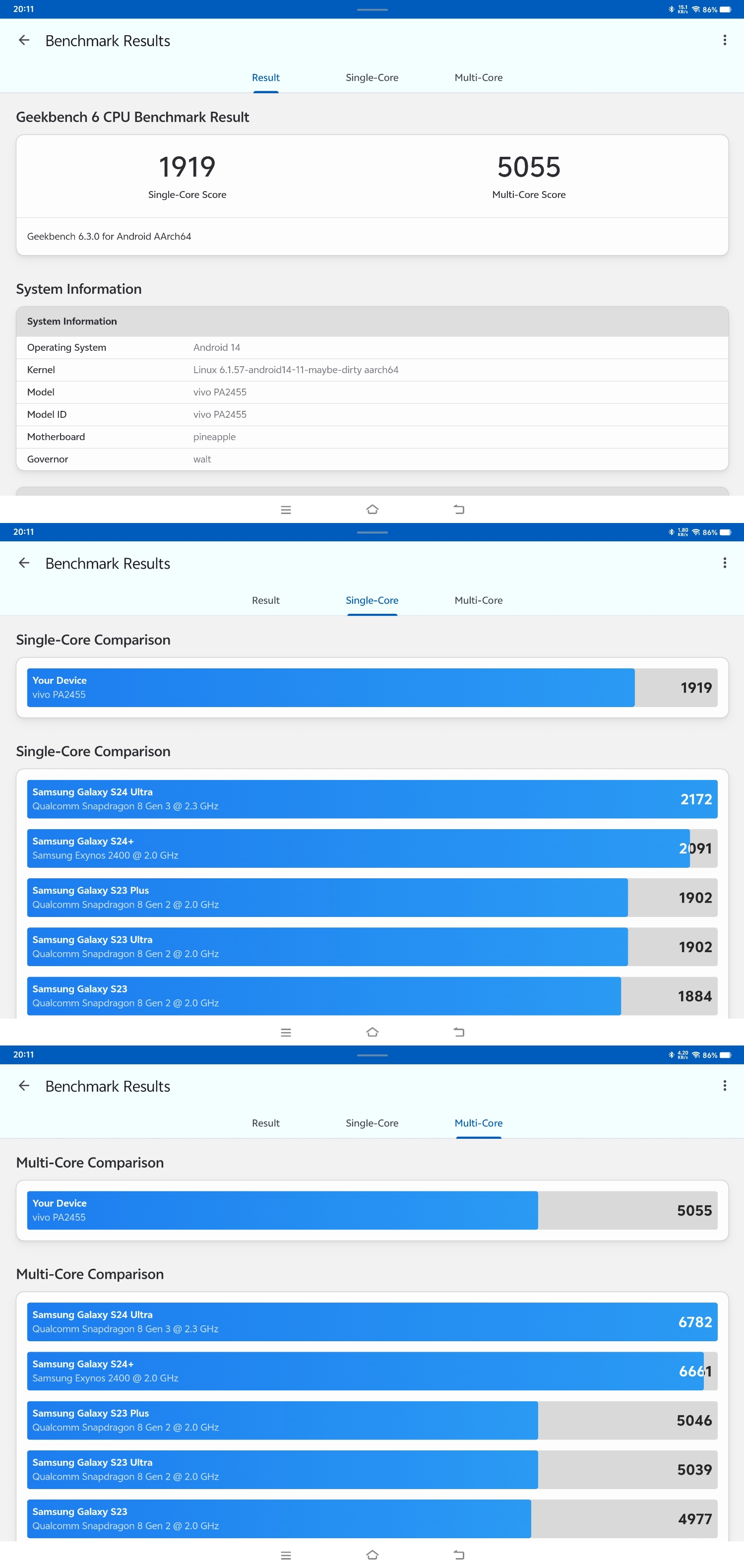The width and height of the screenshot is (744, 1568).
Task: Select Result tab on the Multi-Core Comparison screen
Action: 266,1124
